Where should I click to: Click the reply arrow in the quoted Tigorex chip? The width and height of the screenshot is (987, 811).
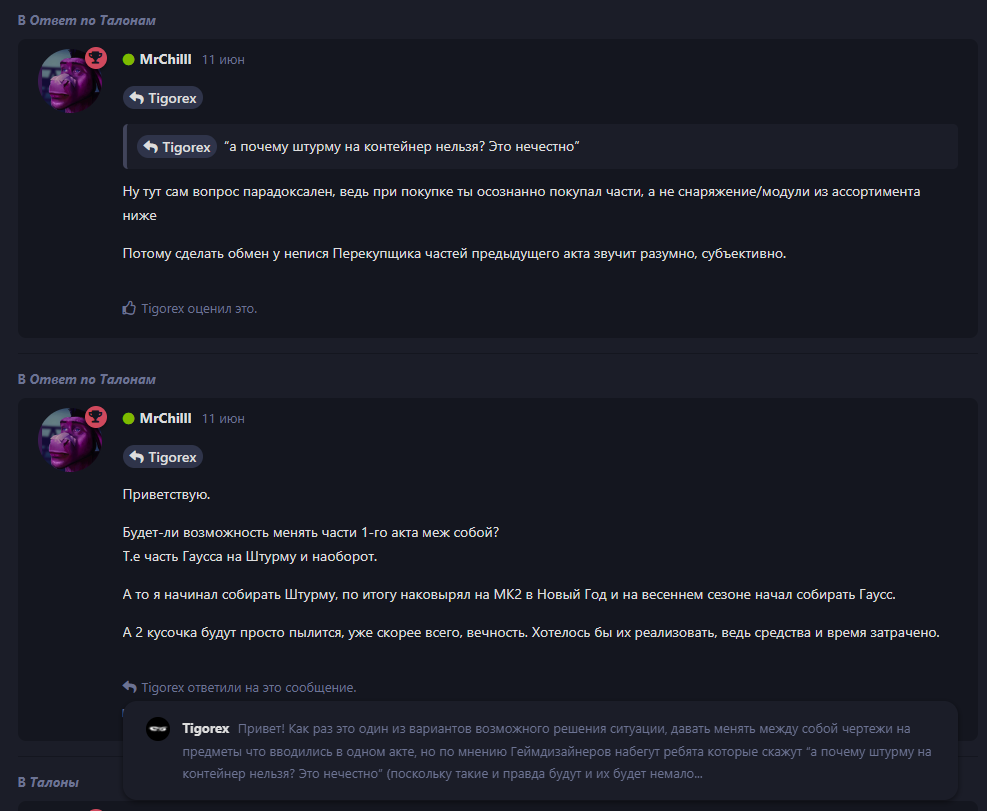click(x=151, y=147)
